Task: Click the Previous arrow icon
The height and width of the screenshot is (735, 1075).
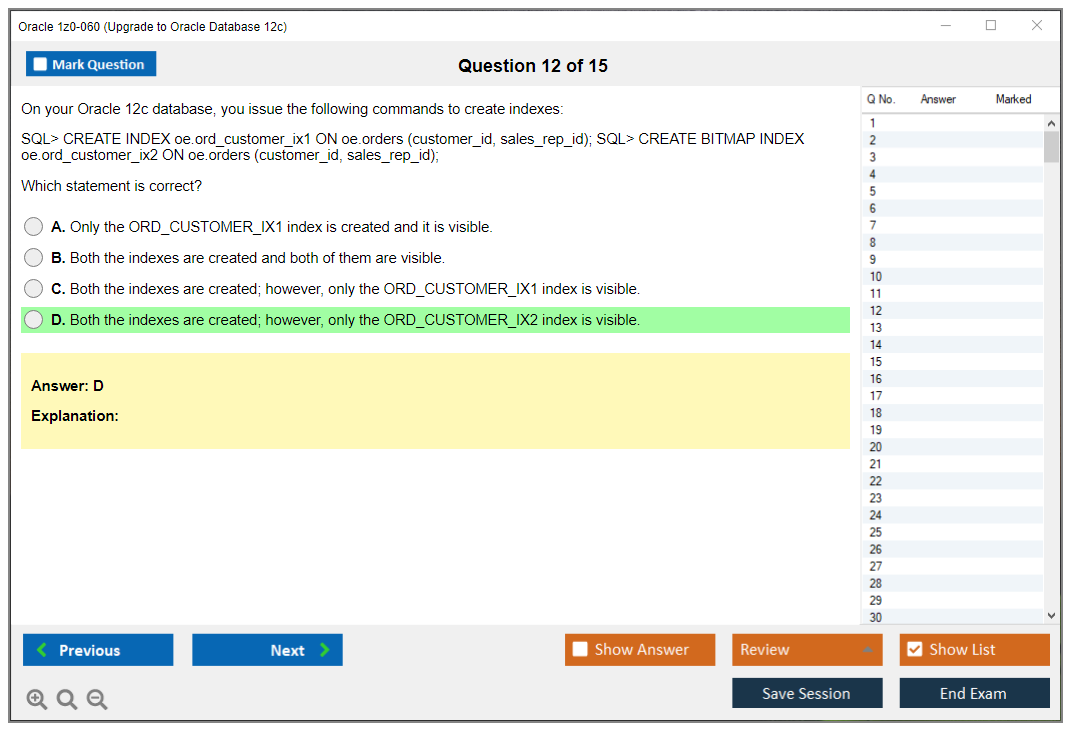Action: [x=41, y=650]
